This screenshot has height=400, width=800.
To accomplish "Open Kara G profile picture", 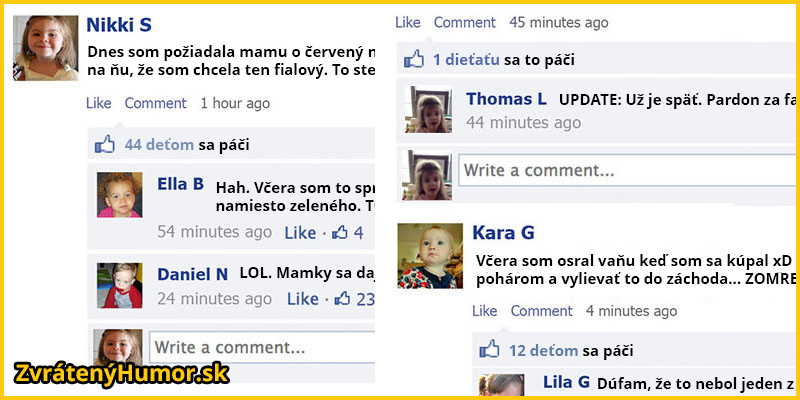I will pos(430,256).
